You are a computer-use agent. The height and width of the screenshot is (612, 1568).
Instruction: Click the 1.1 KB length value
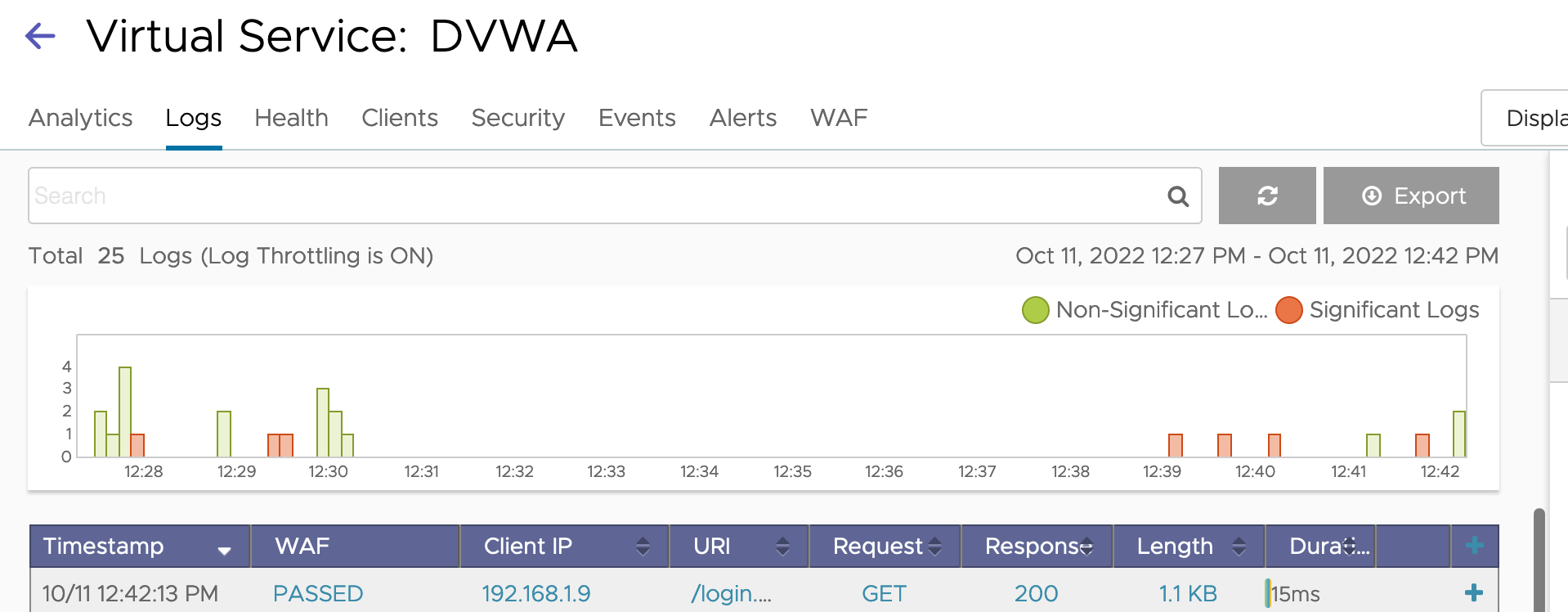(1188, 593)
